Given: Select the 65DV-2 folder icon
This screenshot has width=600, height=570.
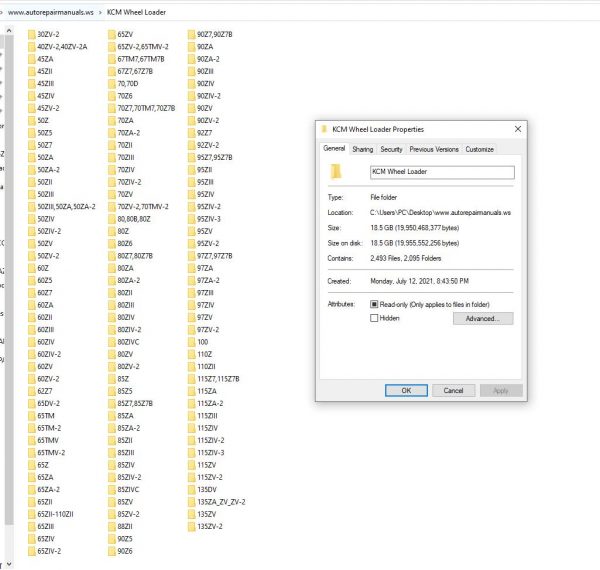Looking at the screenshot, I should tap(32, 404).
